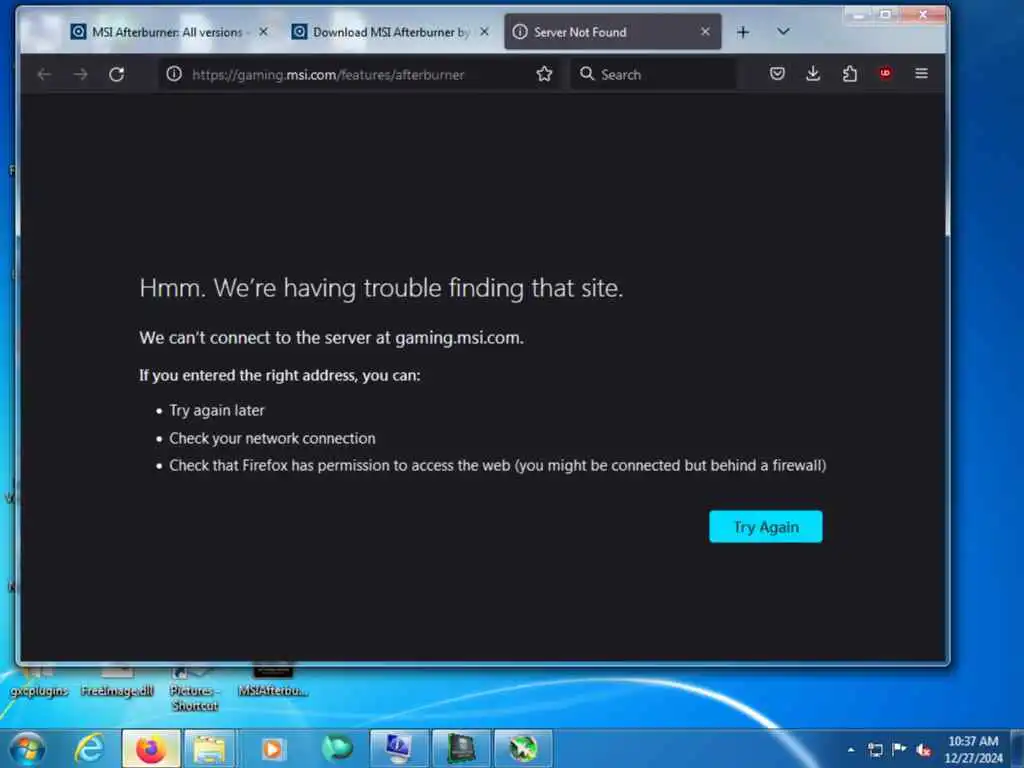Open a new tab with the plus button
The width and height of the screenshot is (1024, 768).
(x=743, y=32)
